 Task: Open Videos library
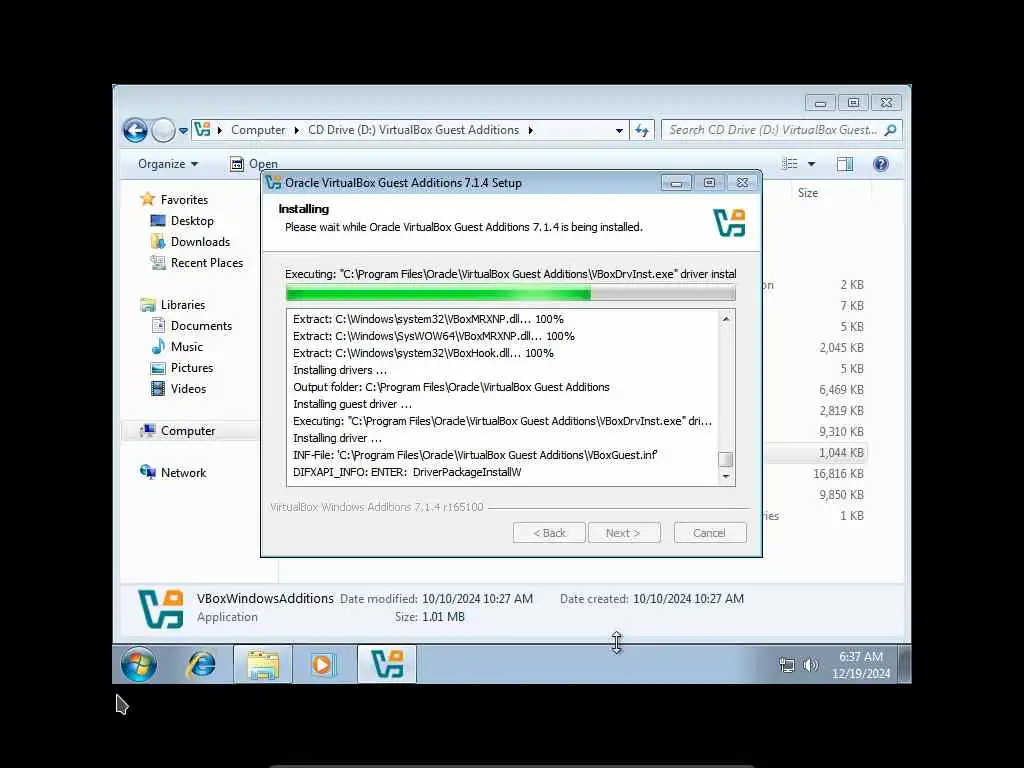pyautogui.click(x=188, y=389)
